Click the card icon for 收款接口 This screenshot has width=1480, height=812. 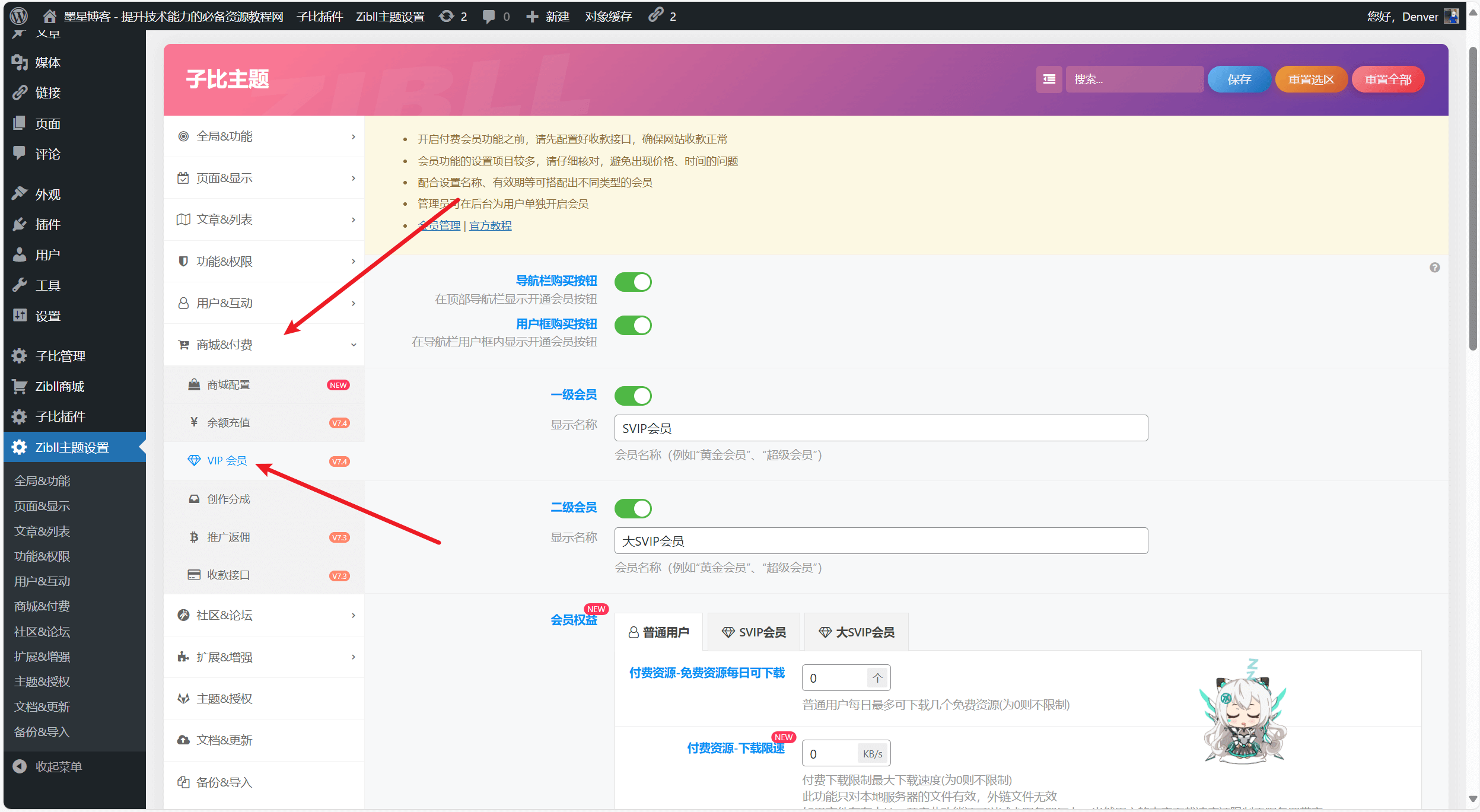click(193, 575)
